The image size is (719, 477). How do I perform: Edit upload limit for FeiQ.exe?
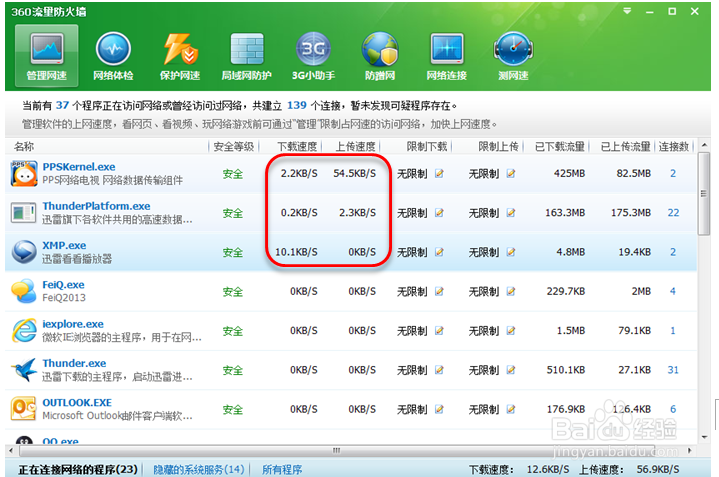(x=511, y=291)
